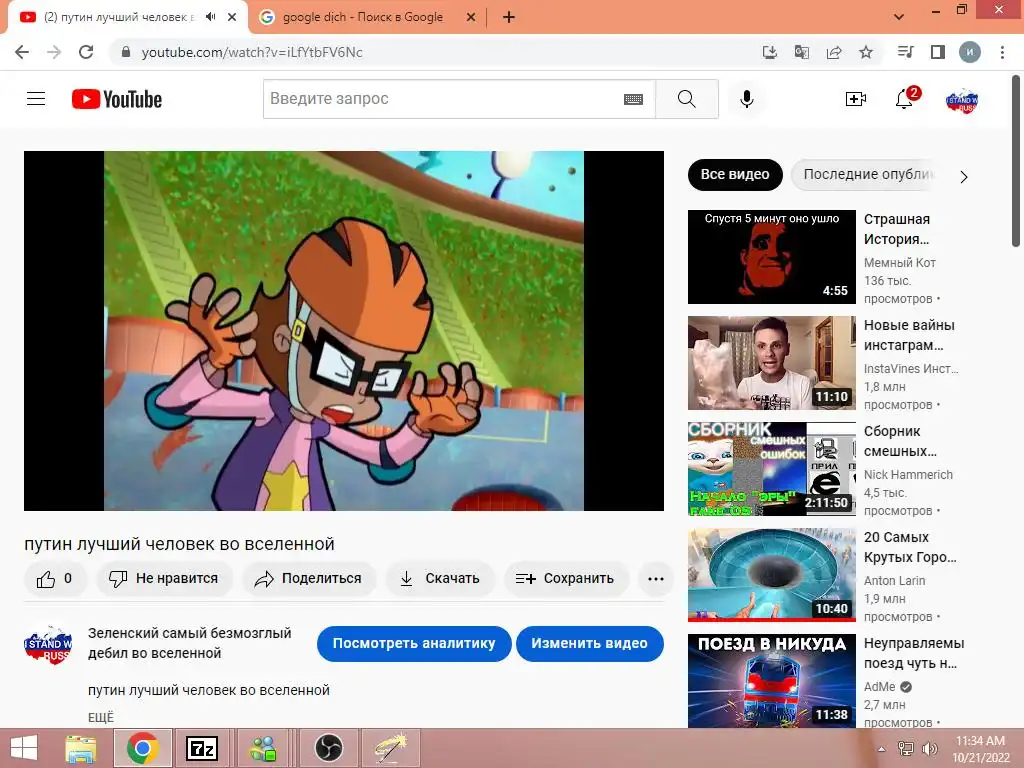Open Мемный Кот channel name

[900, 263]
